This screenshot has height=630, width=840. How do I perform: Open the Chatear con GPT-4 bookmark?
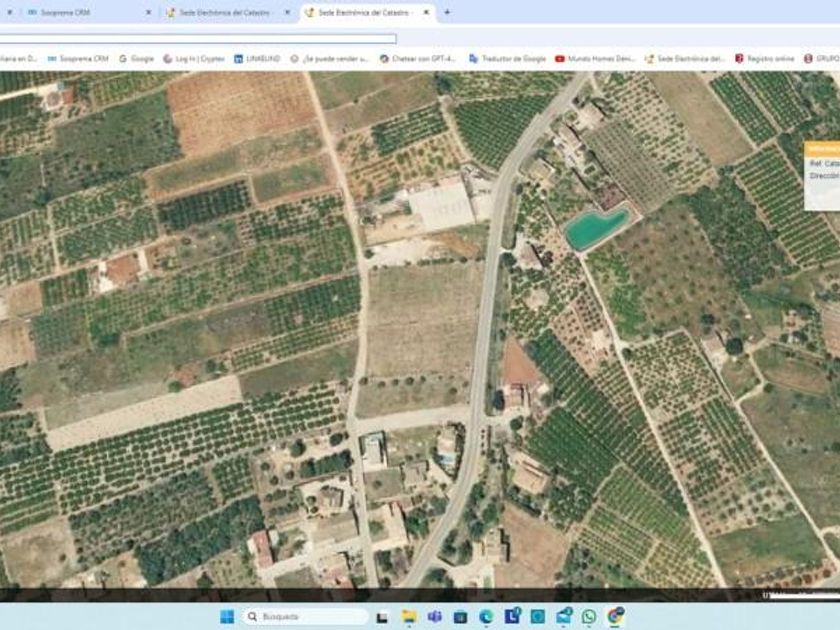tap(417, 59)
